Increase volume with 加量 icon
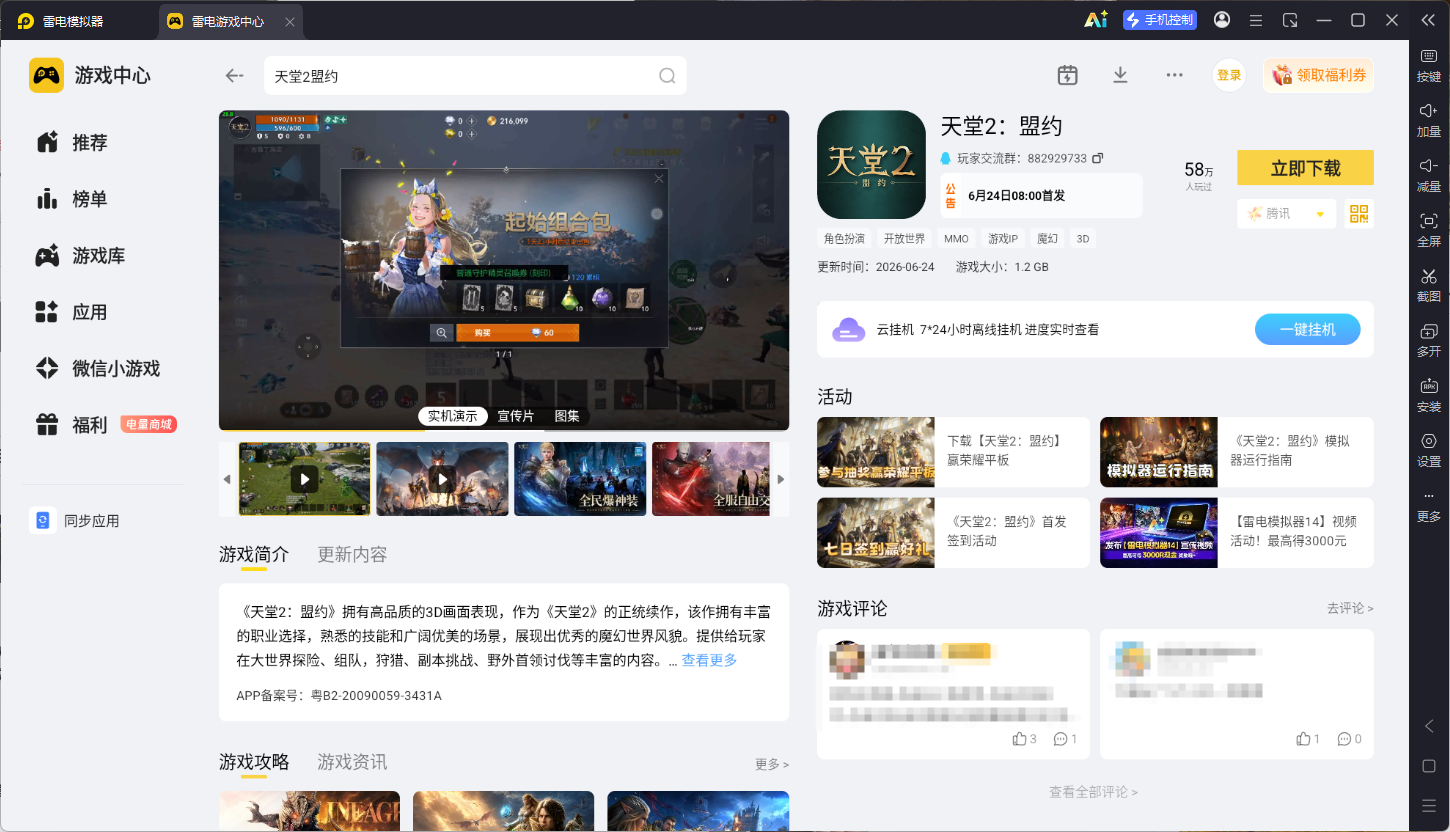The width and height of the screenshot is (1450, 832). point(1429,120)
